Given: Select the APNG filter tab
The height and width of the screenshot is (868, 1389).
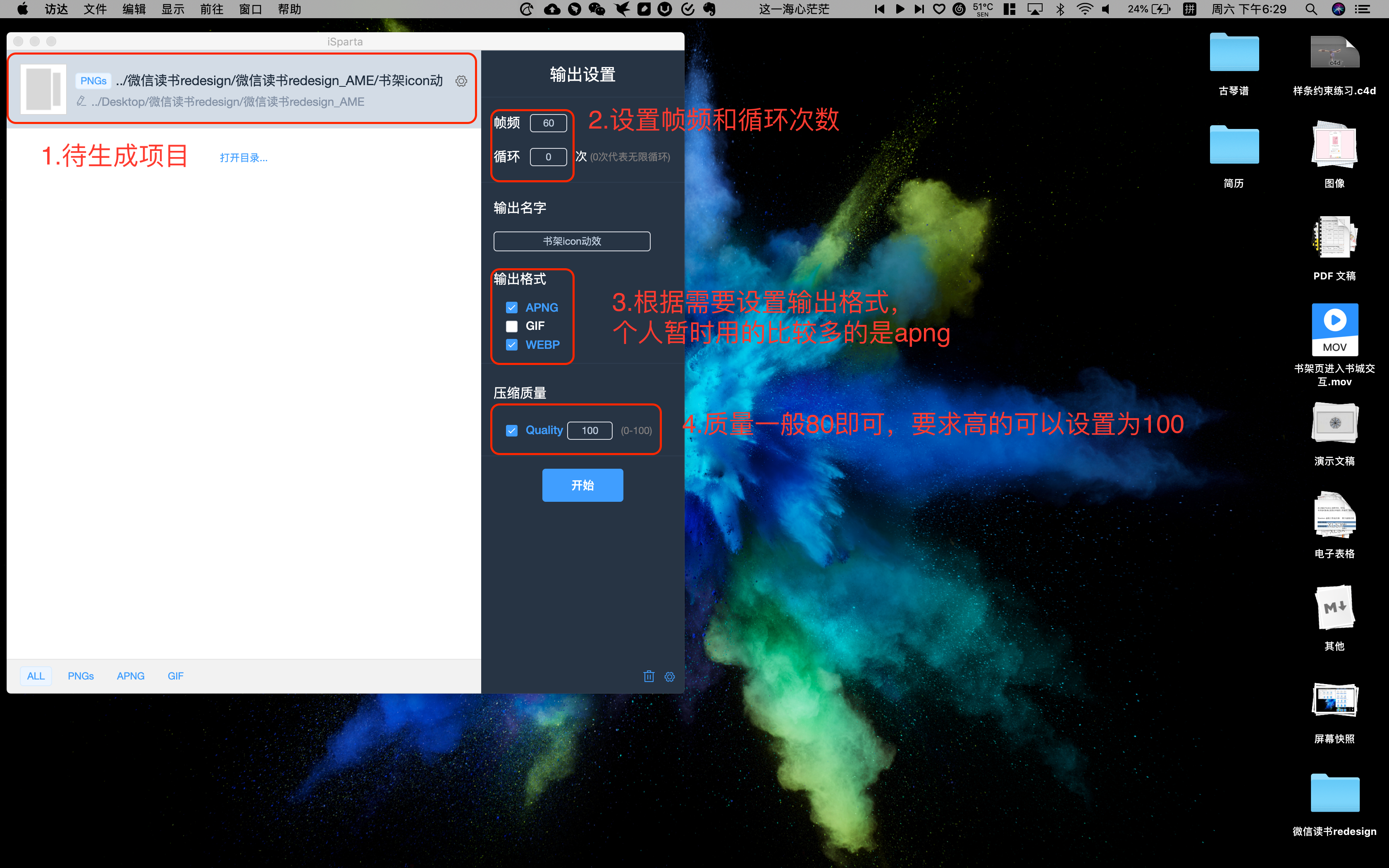Looking at the screenshot, I should pos(130,676).
